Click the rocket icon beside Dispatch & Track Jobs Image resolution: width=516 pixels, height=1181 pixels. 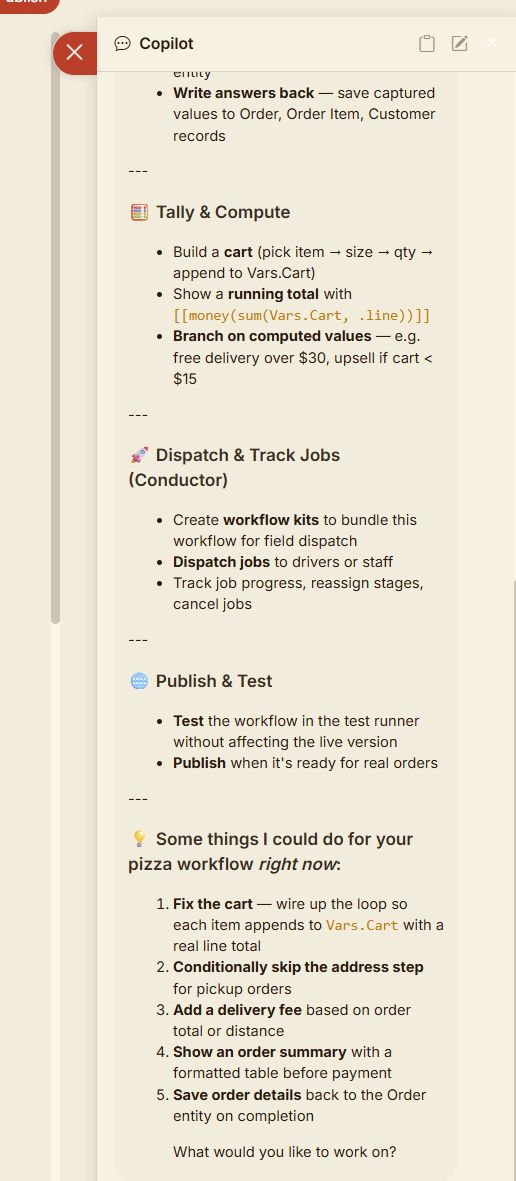(139, 455)
